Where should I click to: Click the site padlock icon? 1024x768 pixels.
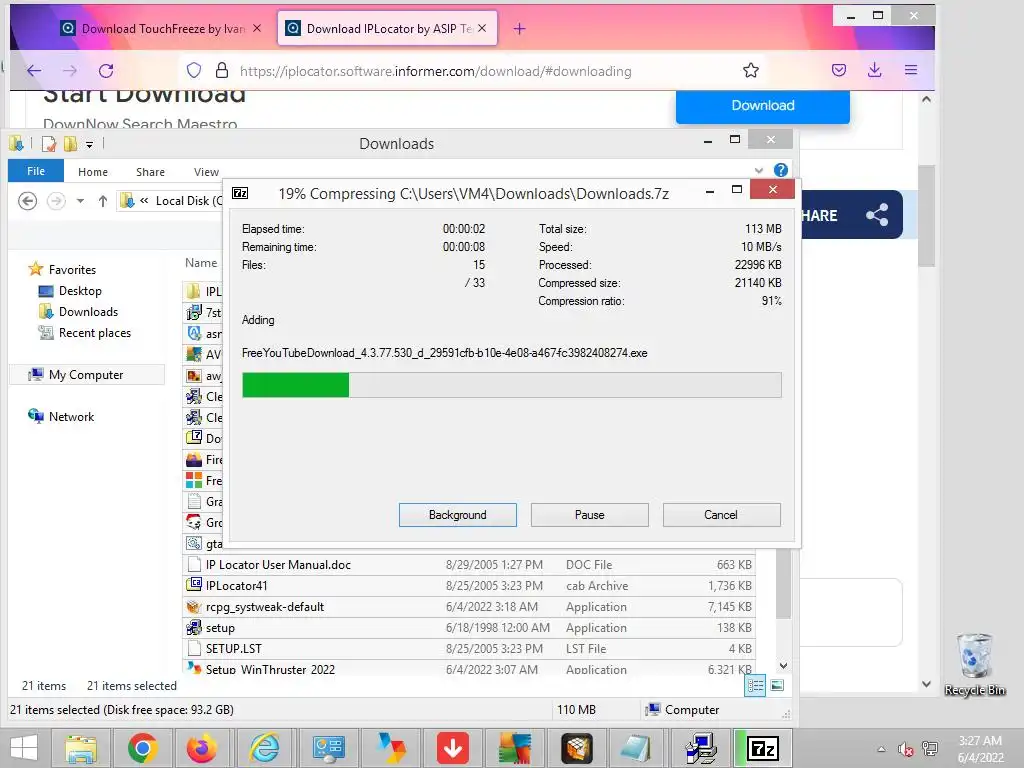point(222,71)
